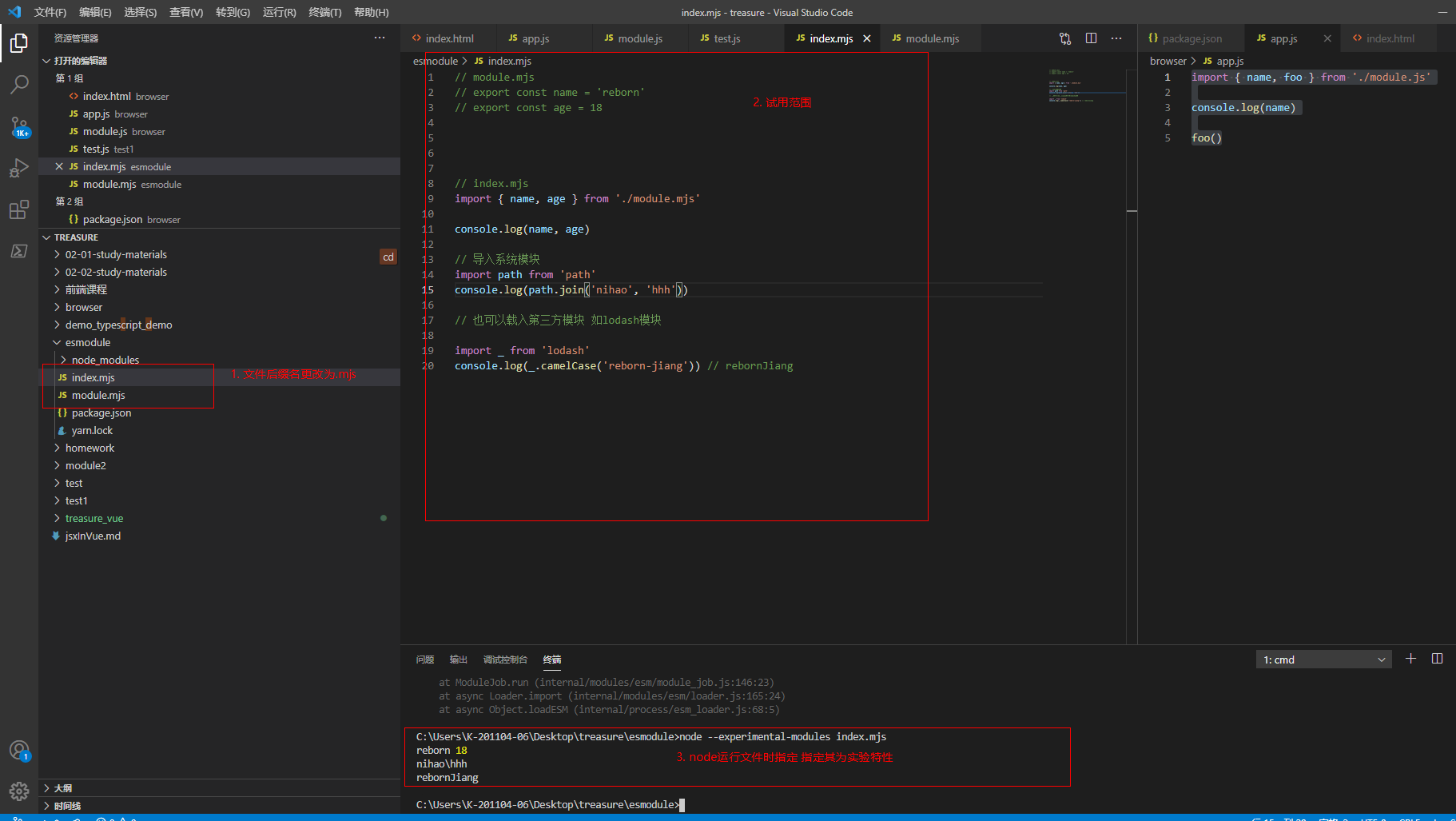Expand the node_modules folder
Viewport: 1456px width, 821px height.
click(104, 359)
